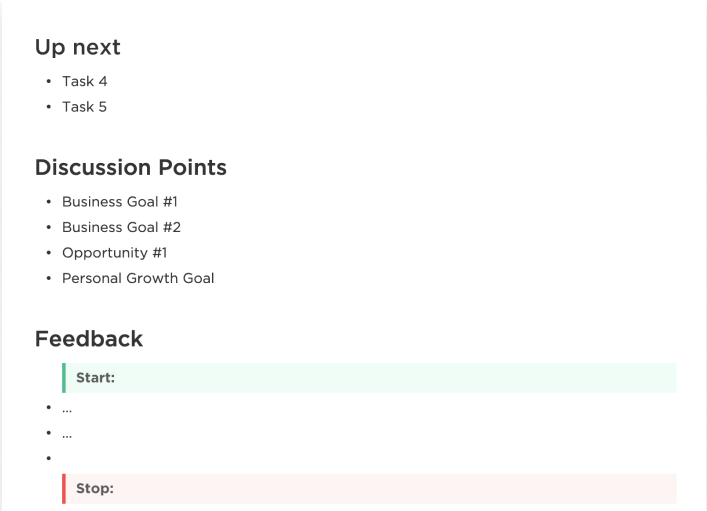Click the green "Start:" callout banner text

[x=97, y=378]
